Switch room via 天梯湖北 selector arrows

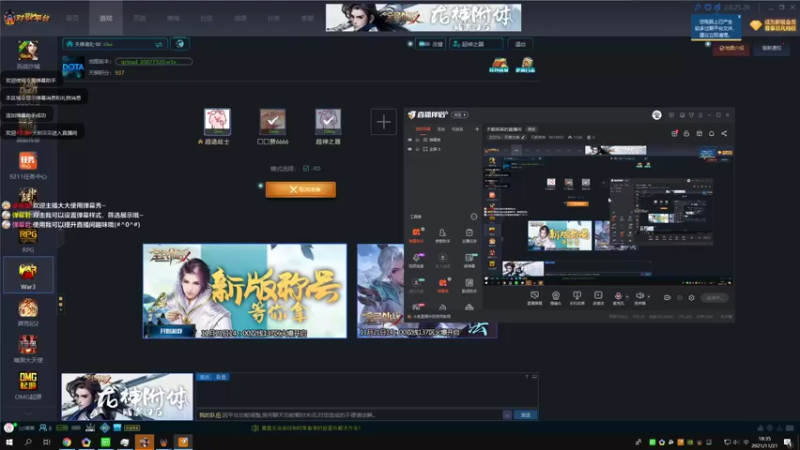pos(159,44)
